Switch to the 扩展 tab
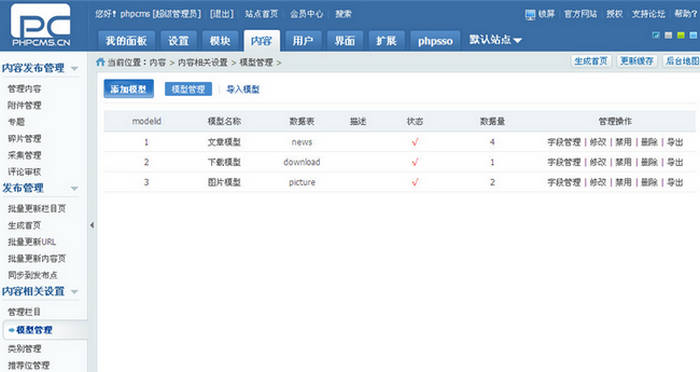This screenshot has height=372, width=700. coord(386,41)
